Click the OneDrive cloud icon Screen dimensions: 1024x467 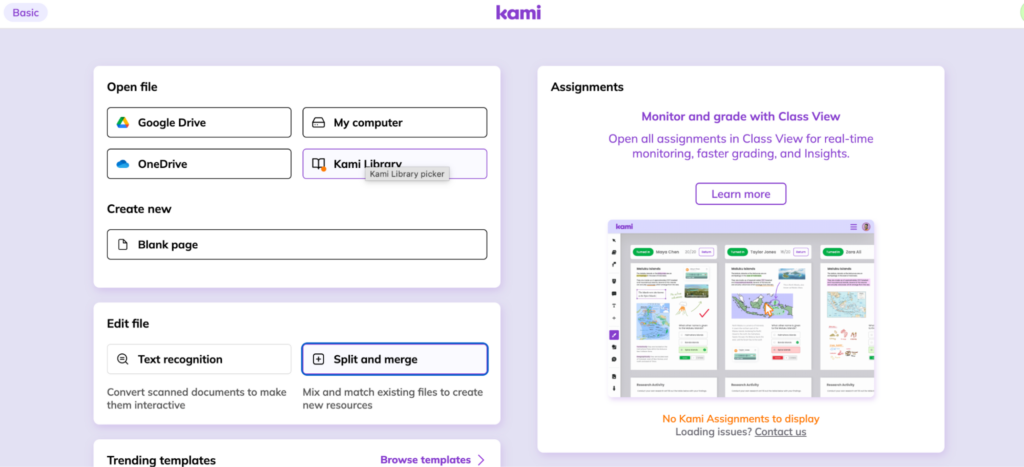click(123, 165)
